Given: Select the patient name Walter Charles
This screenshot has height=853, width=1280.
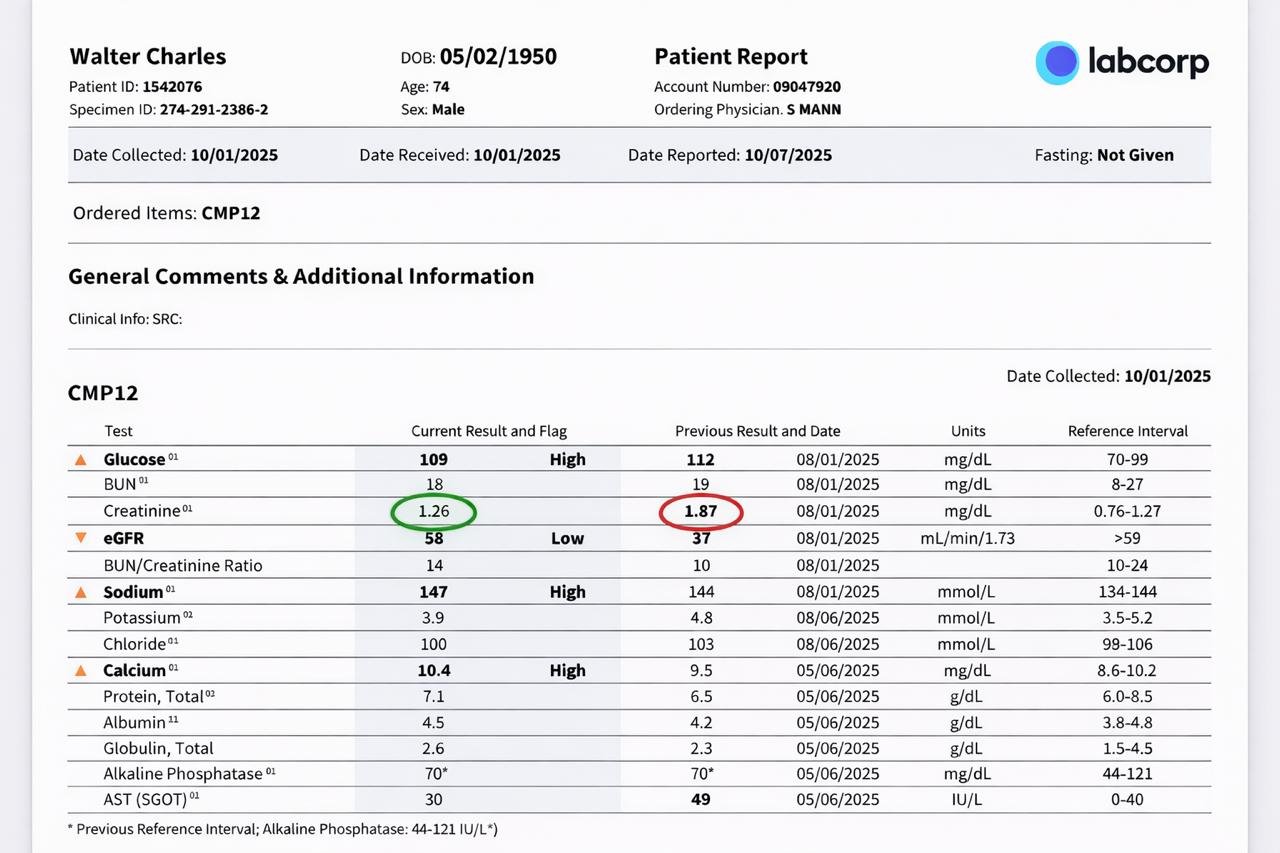Looking at the screenshot, I should (x=147, y=57).
